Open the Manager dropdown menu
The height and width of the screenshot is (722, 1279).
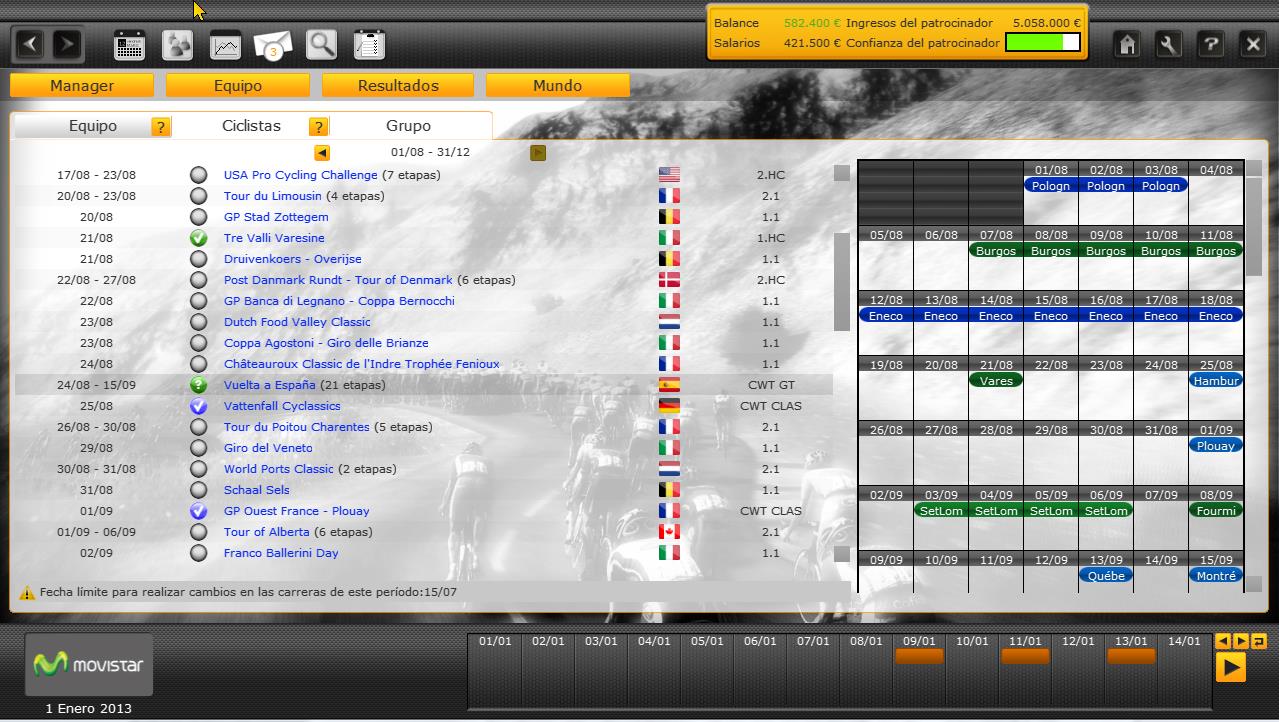(82, 86)
